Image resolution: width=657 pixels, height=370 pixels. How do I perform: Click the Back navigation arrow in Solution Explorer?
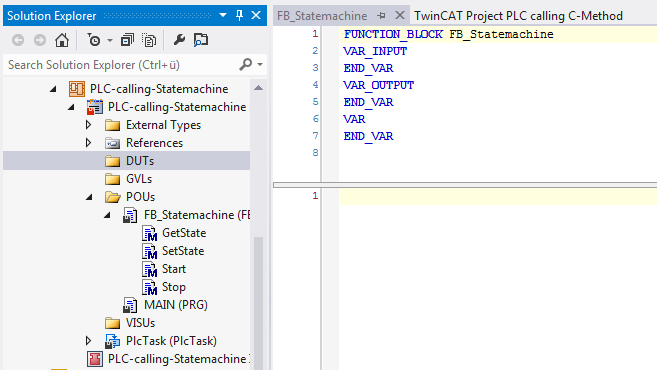[18, 40]
